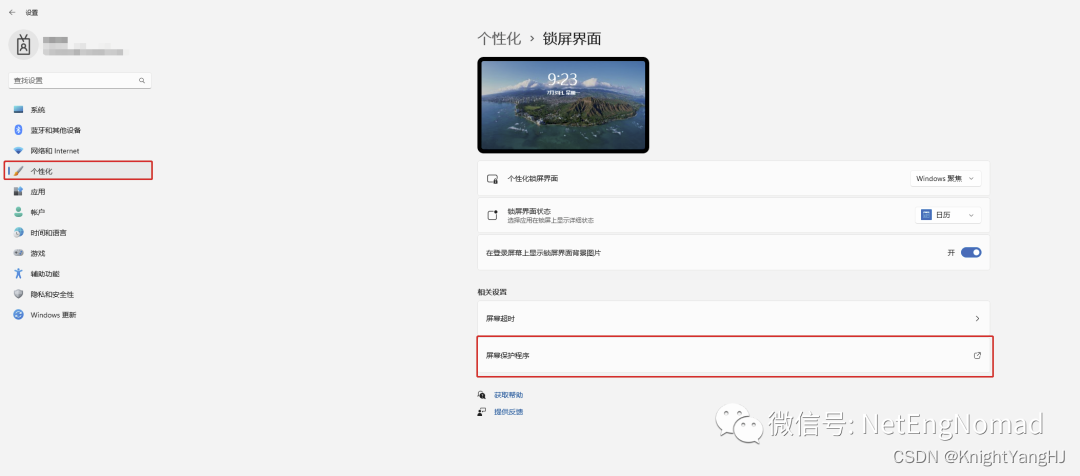Click the 应用 apps icon

(19, 192)
